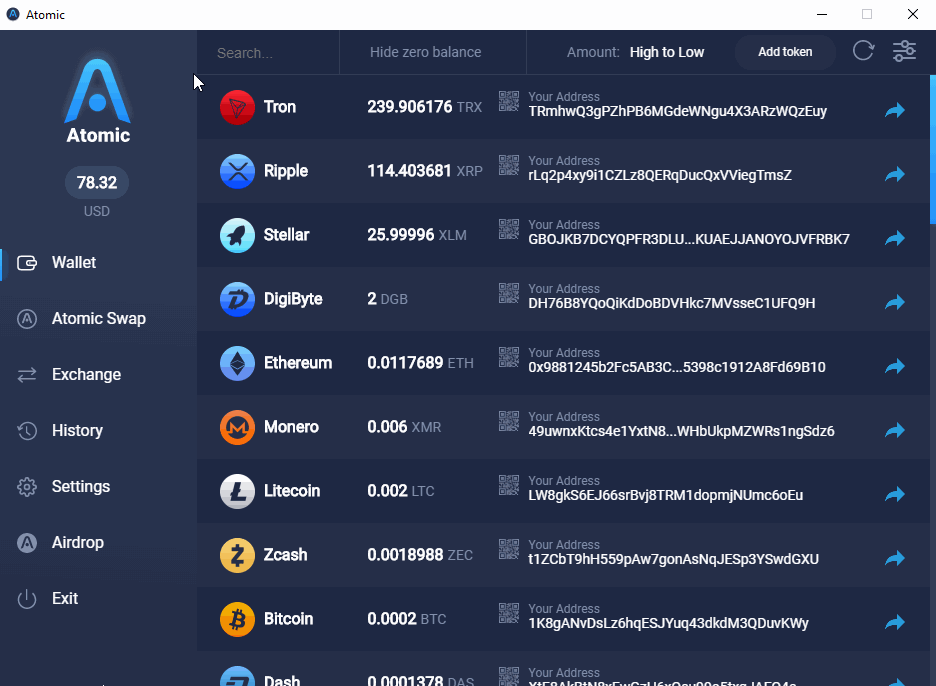
Task: Open Settings from the sidebar
Action: point(63,487)
